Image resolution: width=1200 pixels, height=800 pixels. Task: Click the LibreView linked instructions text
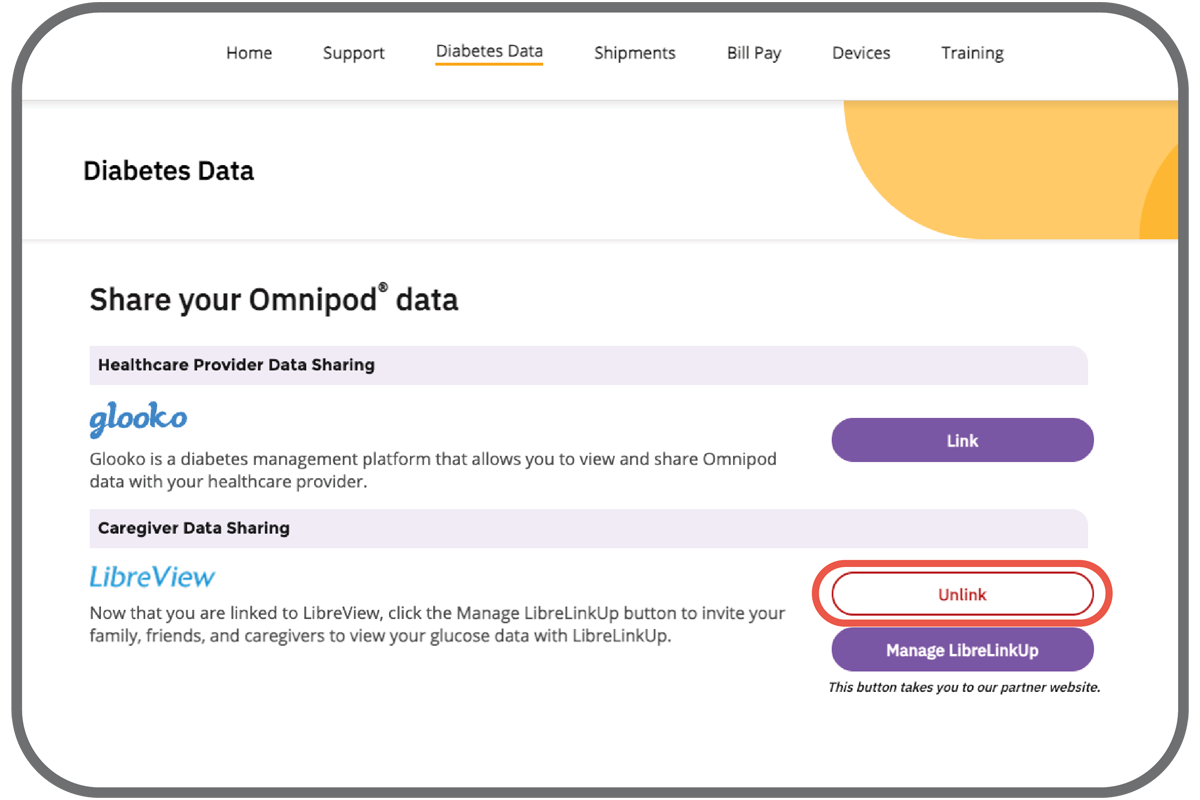pyautogui.click(x=437, y=624)
